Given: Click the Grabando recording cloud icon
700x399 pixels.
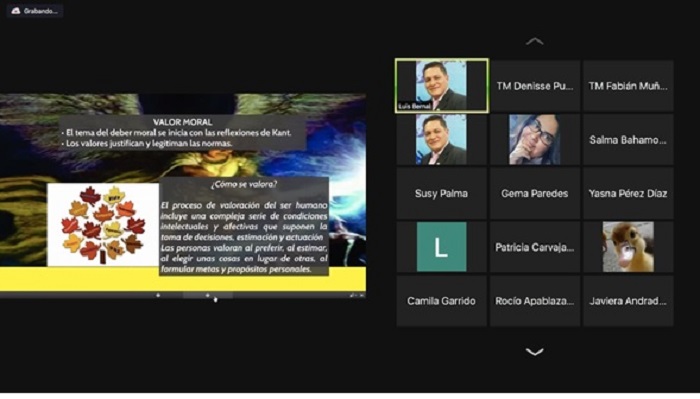Looking at the screenshot, I should pyautogui.click(x=16, y=11).
